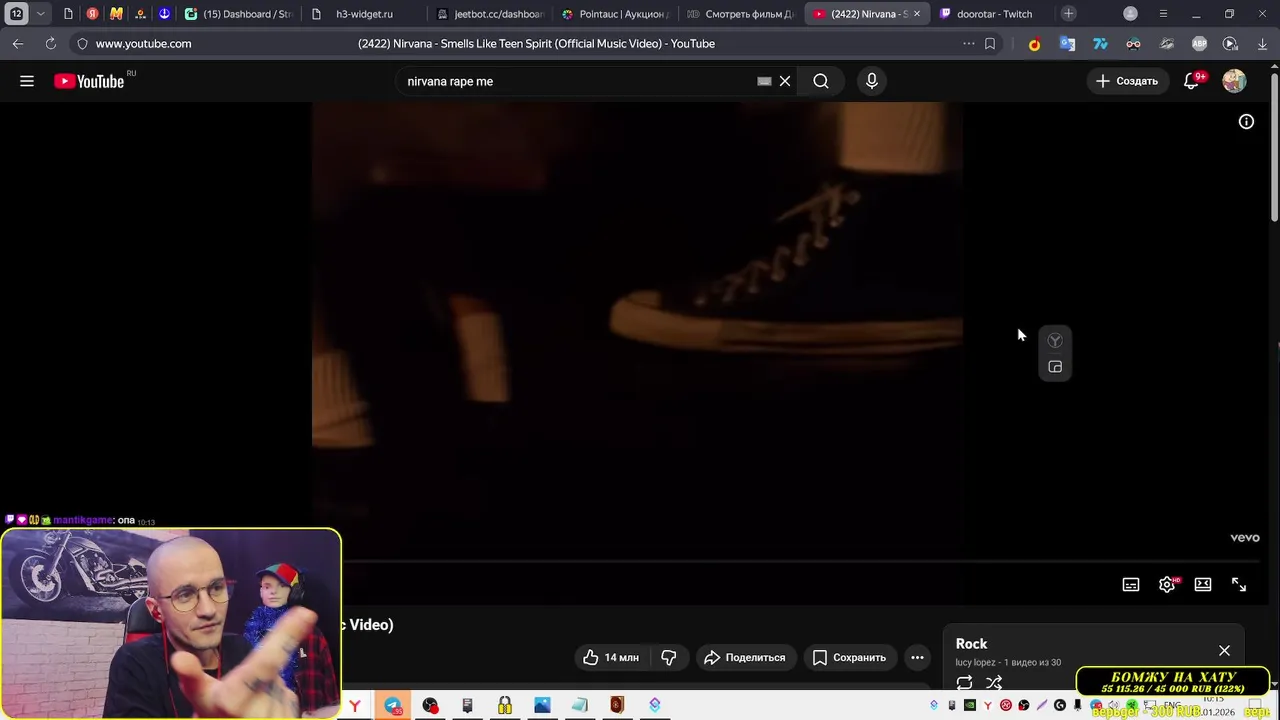Go back in the browser
The width and height of the screenshot is (1280, 720).
[18, 44]
